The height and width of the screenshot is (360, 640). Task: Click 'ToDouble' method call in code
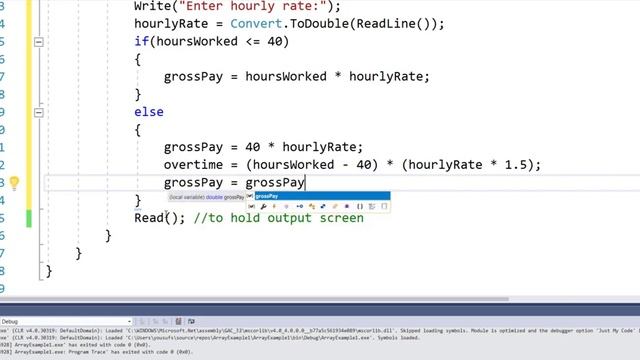click(319, 24)
